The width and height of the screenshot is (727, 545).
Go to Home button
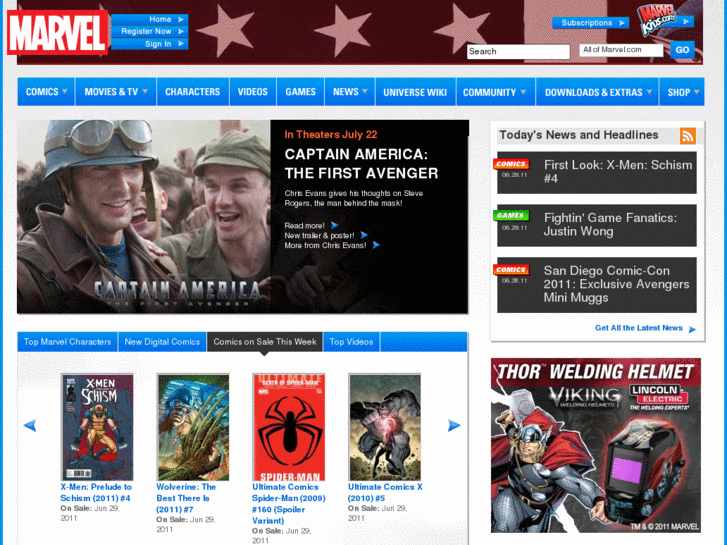point(150,19)
